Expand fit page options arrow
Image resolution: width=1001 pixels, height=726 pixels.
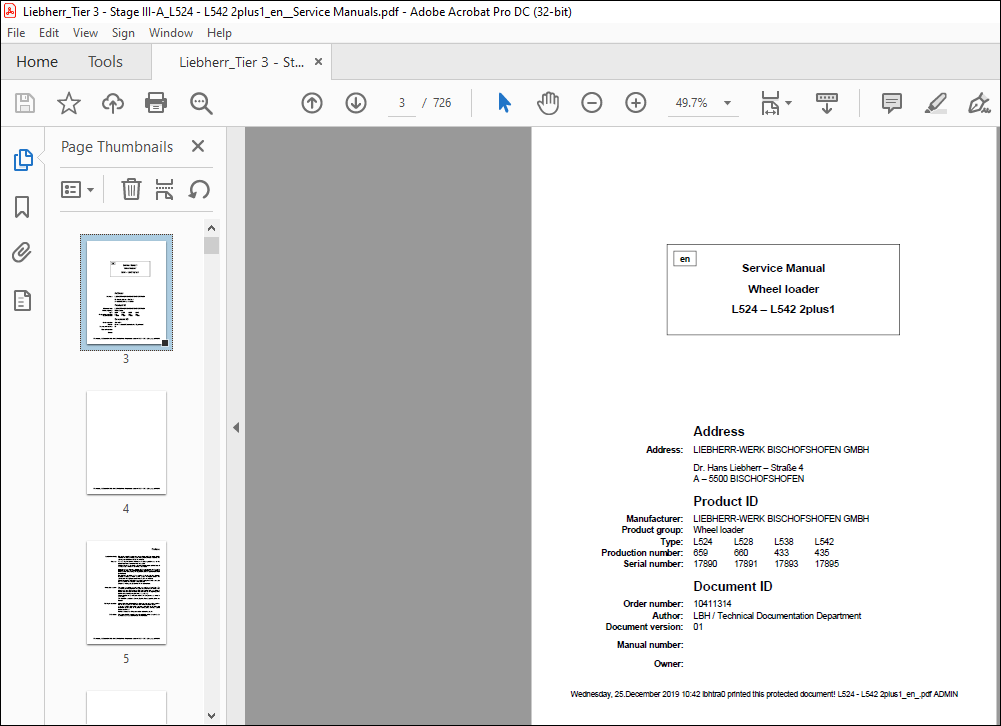pyautogui.click(x=788, y=103)
